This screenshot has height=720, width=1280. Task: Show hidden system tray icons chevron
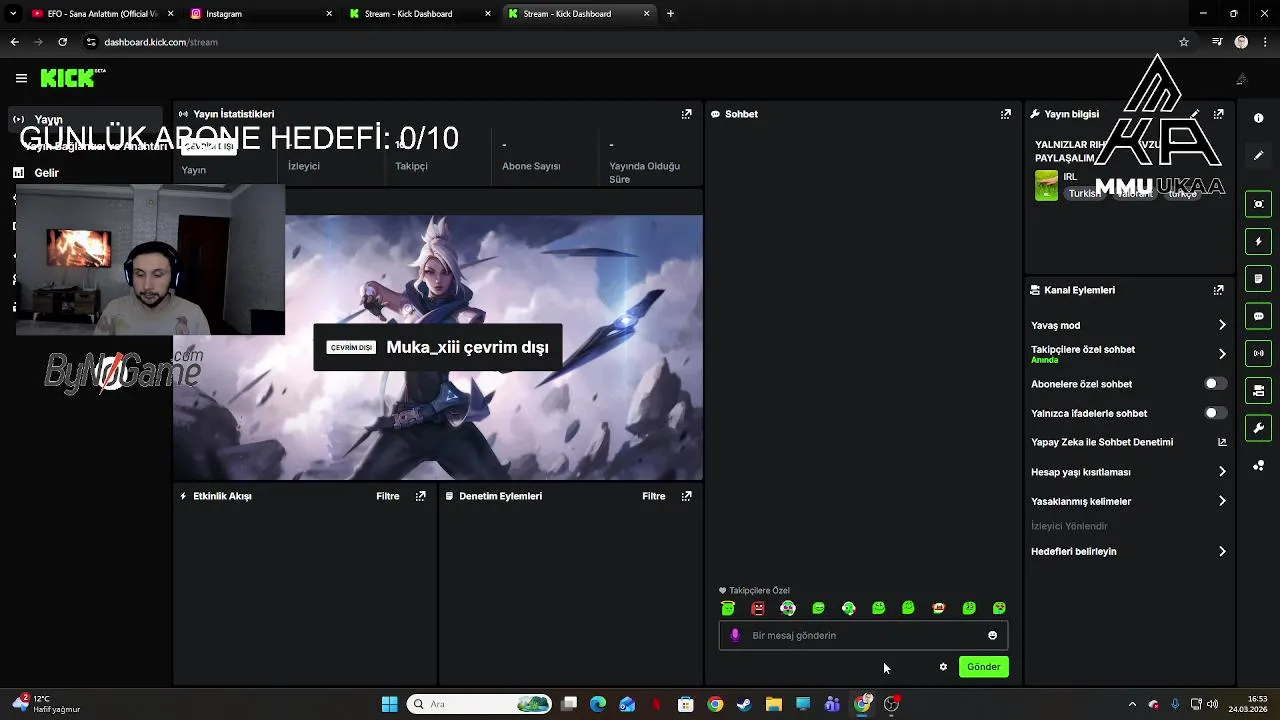(x=1132, y=704)
